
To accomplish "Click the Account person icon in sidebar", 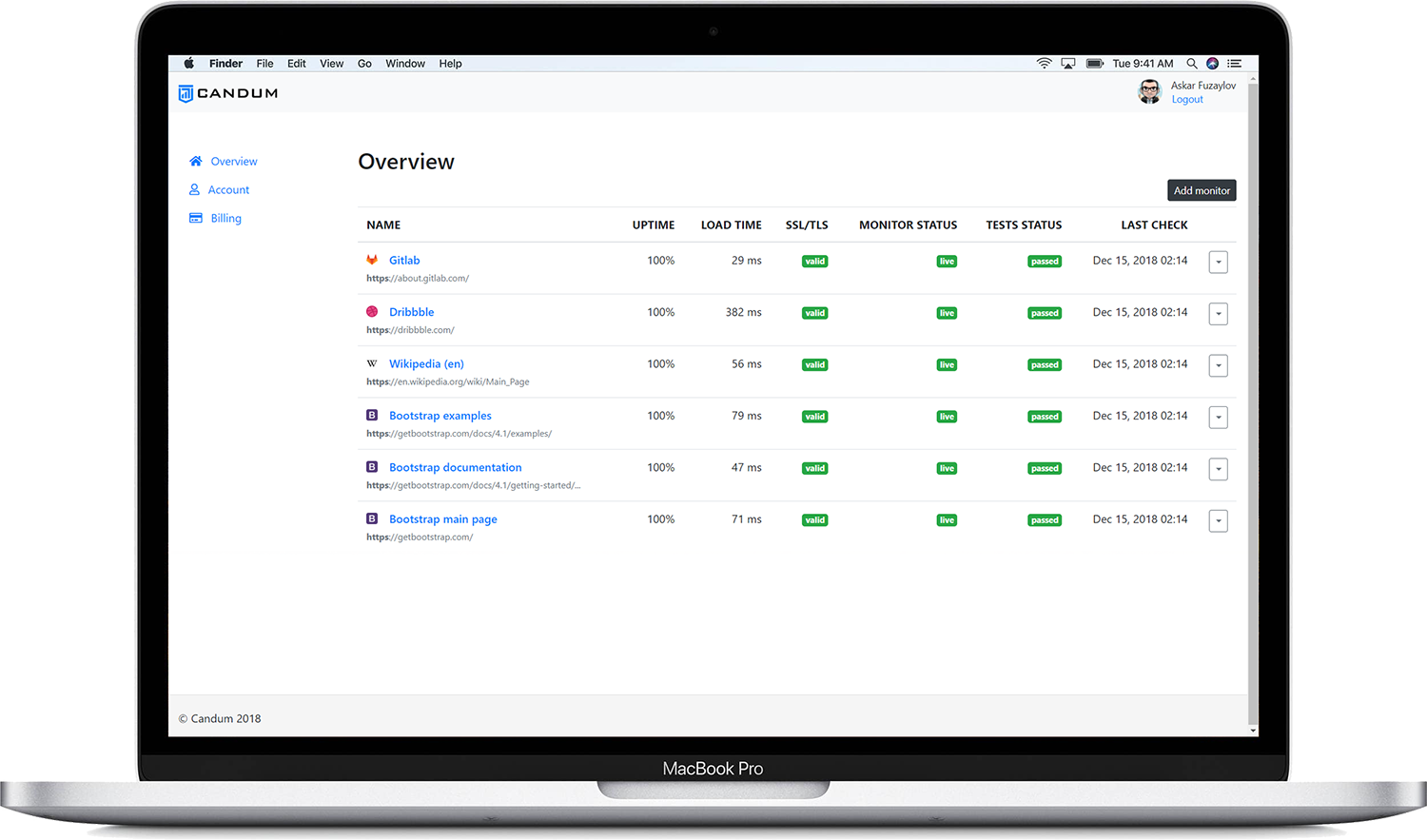I will point(194,190).
